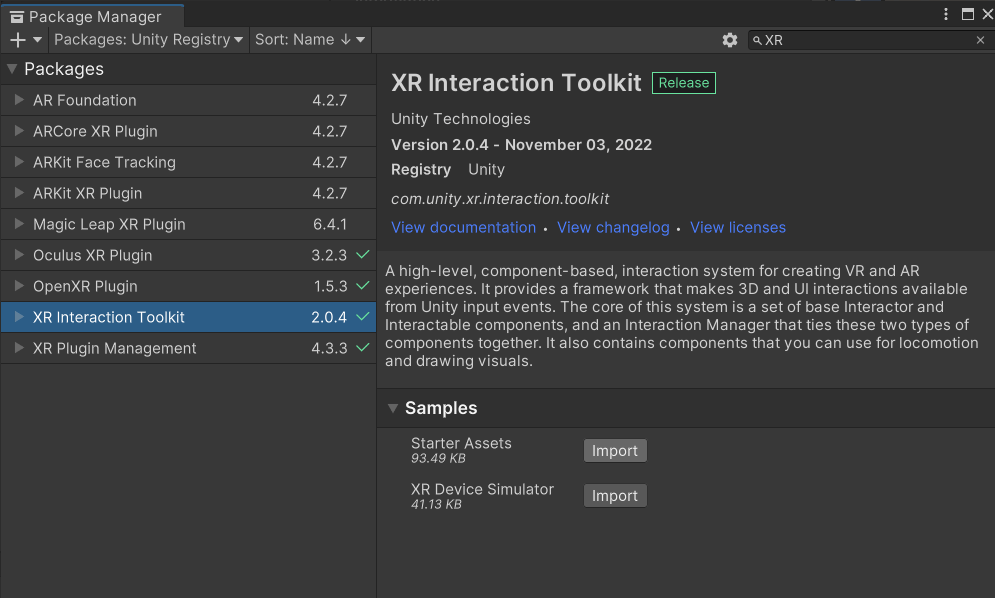The width and height of the screenshot is (995, 598).
Task: Close the Package Manager window
Action: pos(987,14)
